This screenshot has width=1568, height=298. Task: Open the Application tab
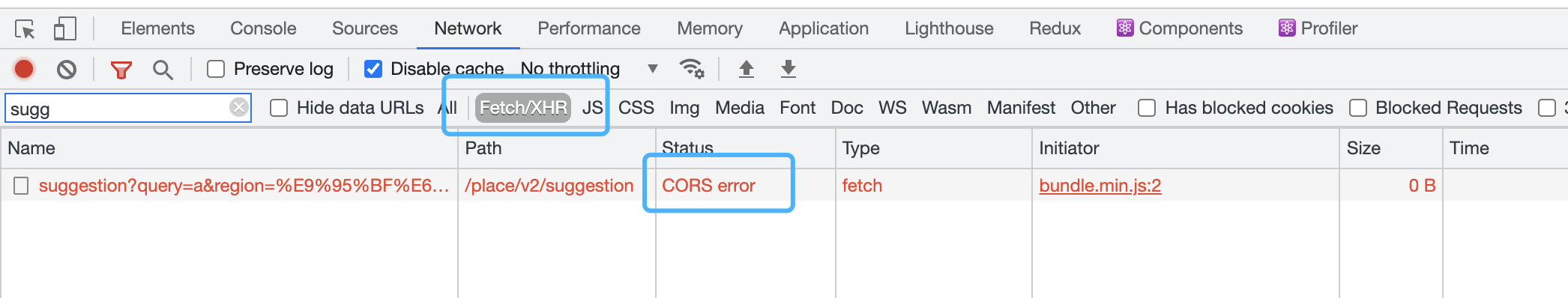click(x=824, y=28)
